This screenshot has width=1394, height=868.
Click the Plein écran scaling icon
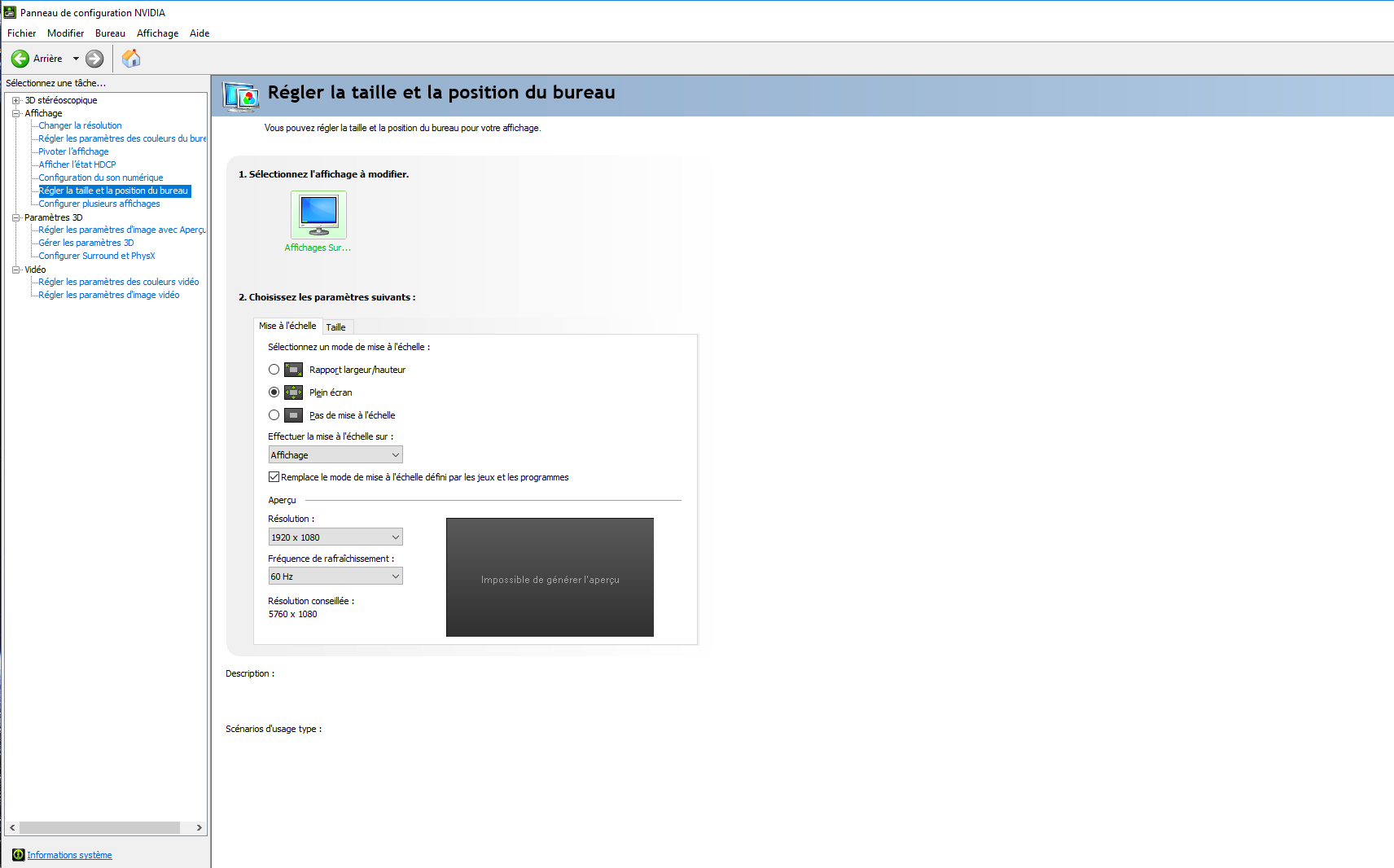pos(293,392)
